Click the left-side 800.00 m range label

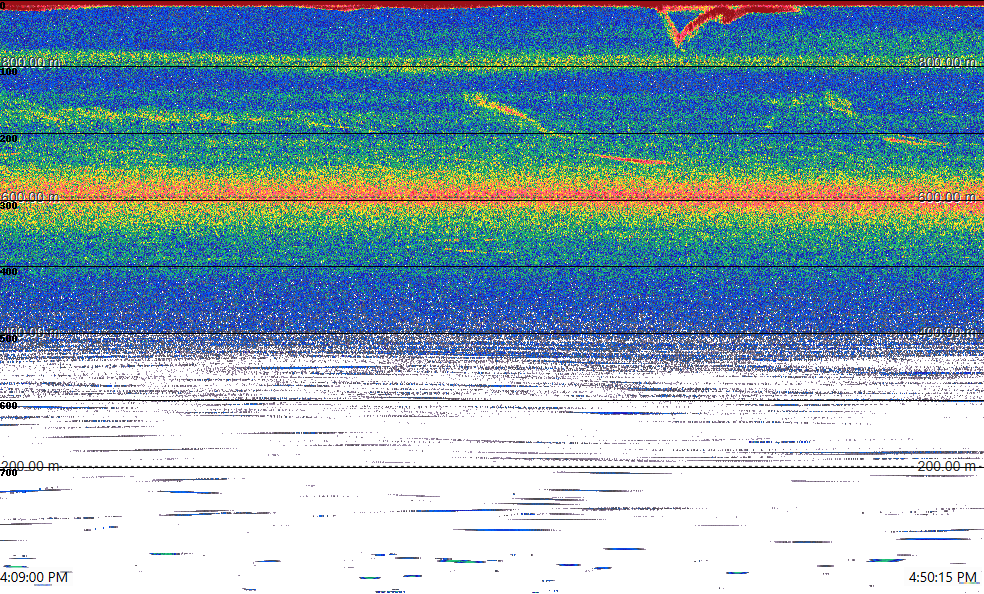point(31,61)
